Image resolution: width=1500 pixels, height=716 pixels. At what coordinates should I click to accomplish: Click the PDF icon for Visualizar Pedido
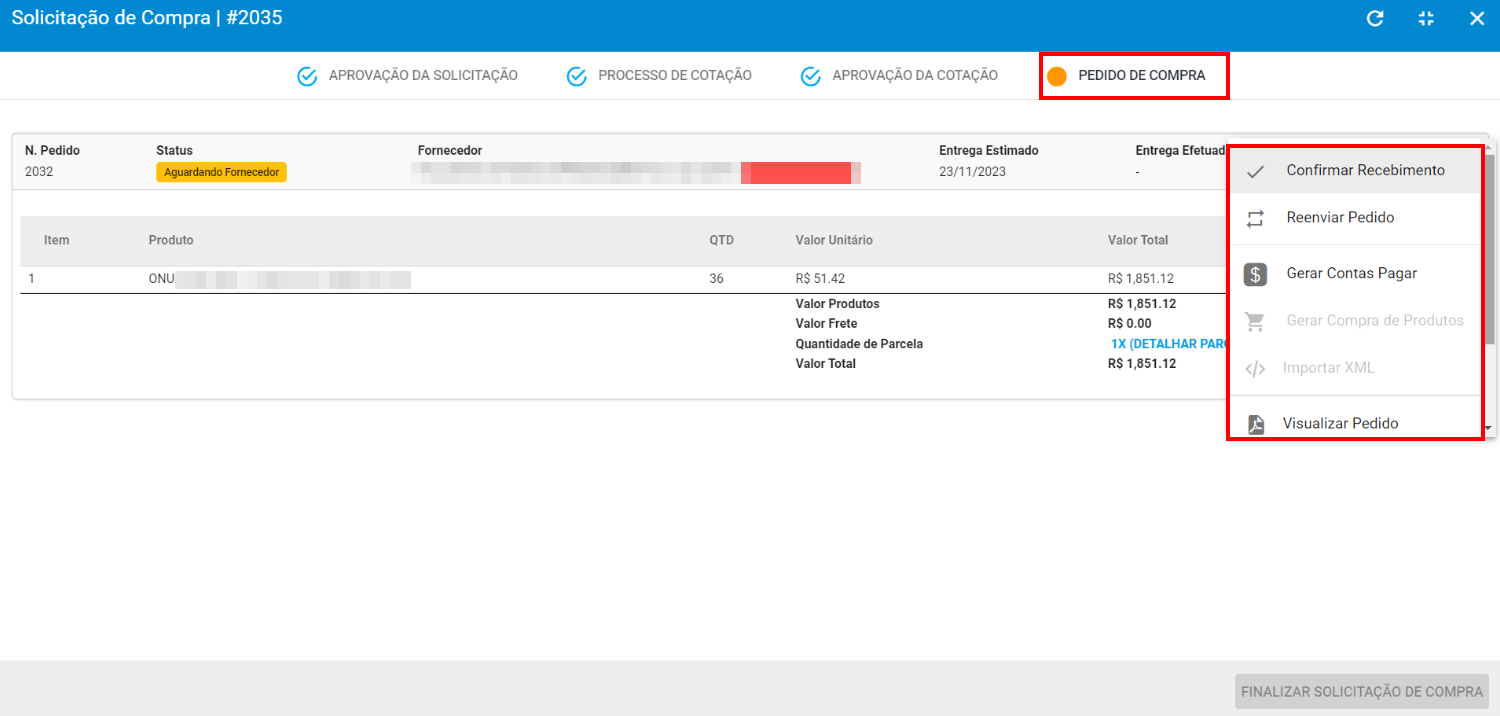(x=1256, y=425)
